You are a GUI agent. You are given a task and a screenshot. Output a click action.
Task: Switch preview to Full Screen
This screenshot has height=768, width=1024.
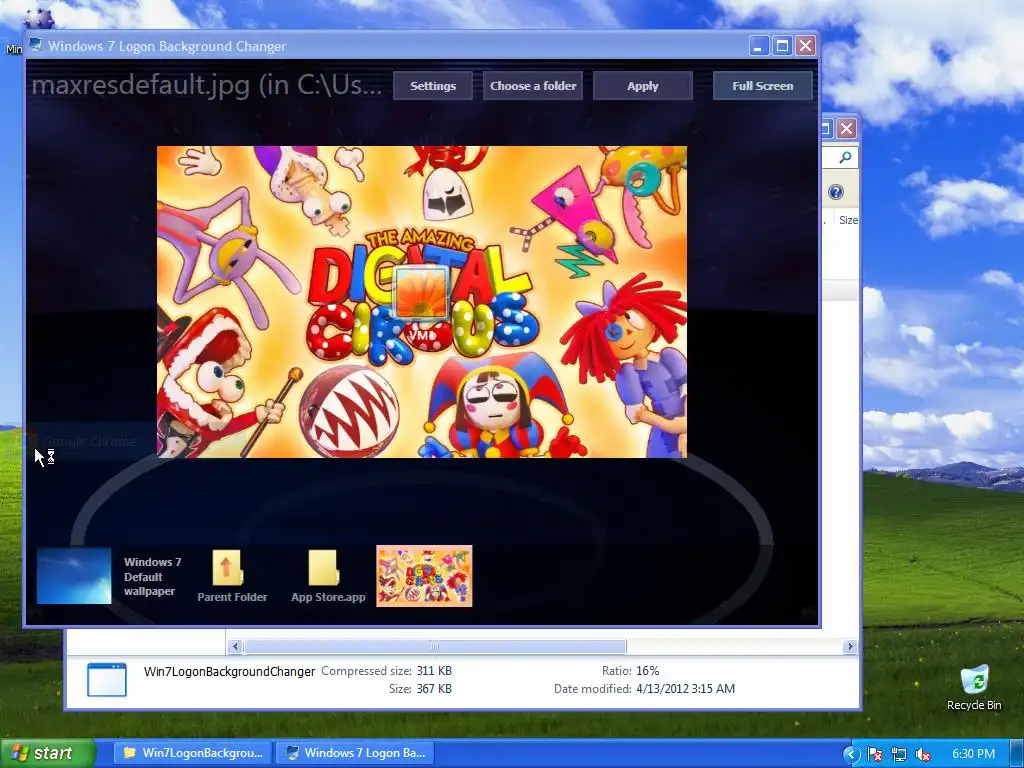coord(763,86)
